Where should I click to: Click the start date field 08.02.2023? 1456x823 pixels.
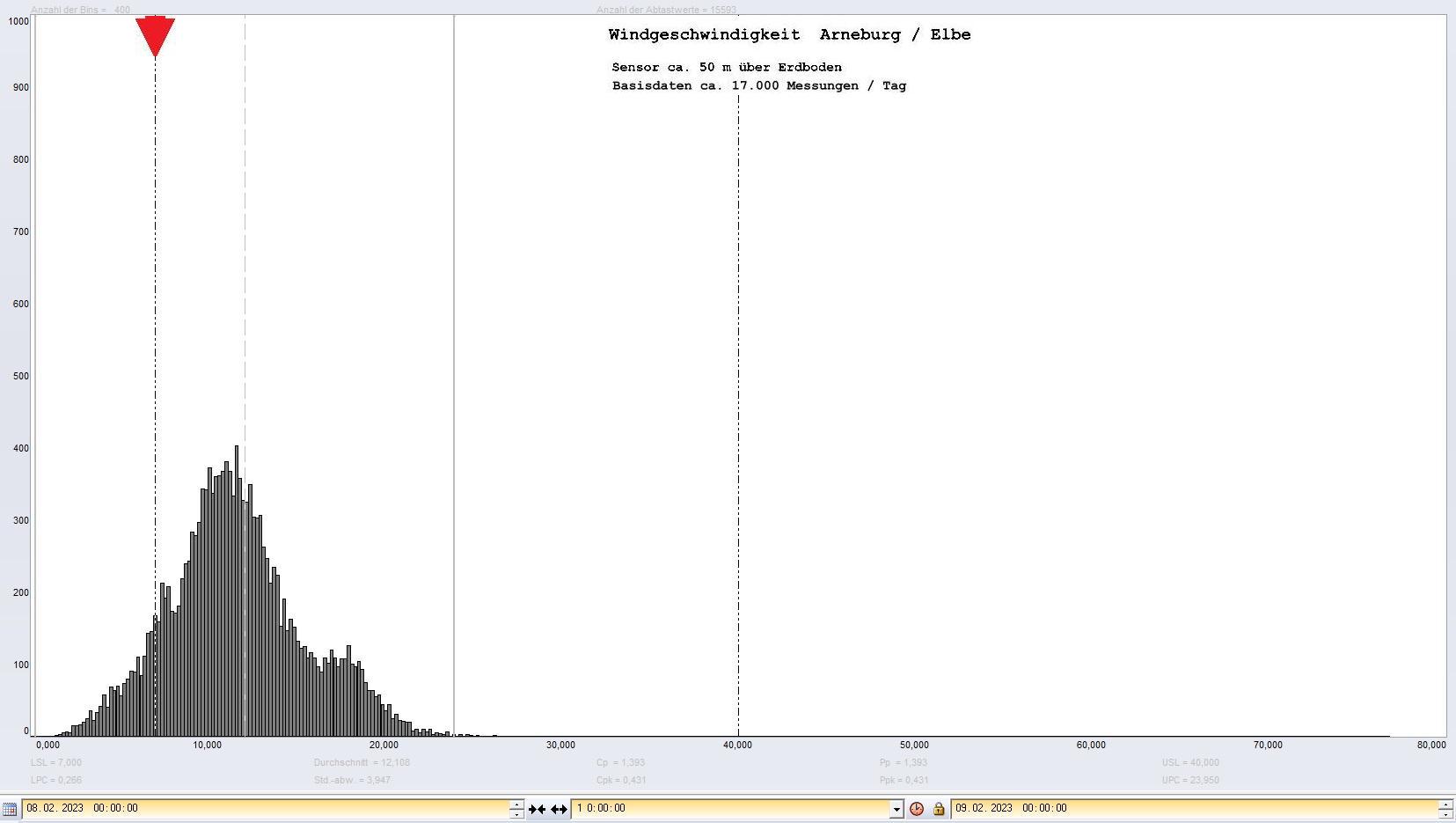pyautogui.click(x=264, y=808)
